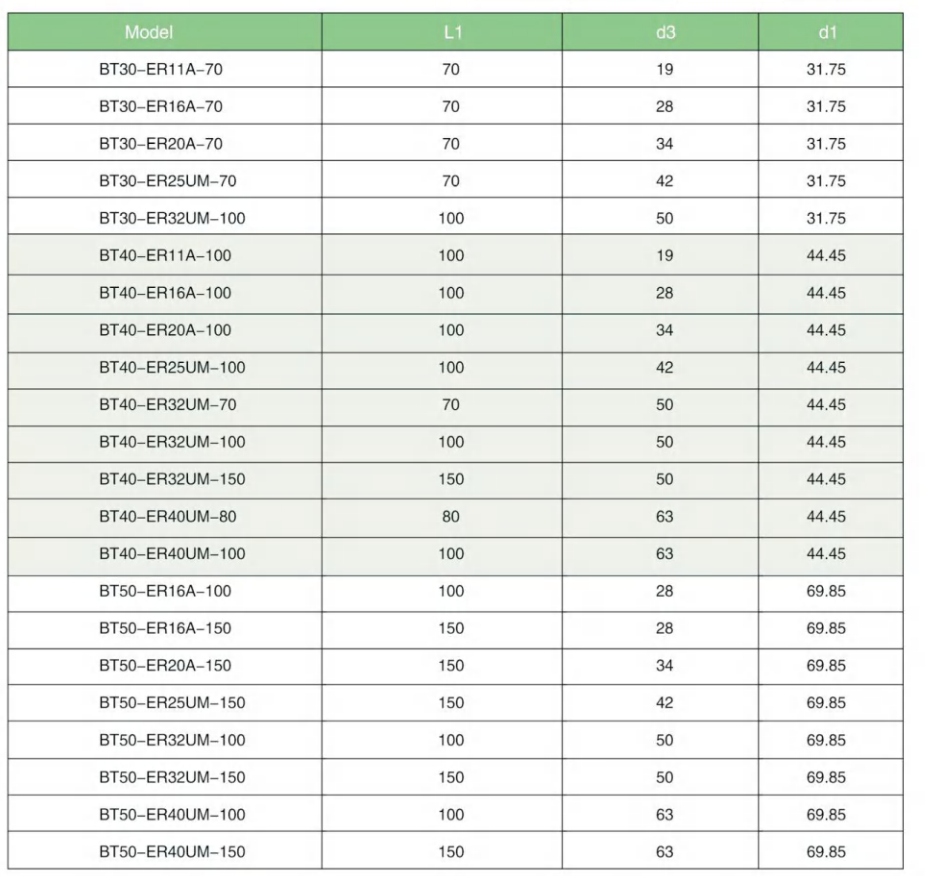
Task: Select the BT40-ER40UM-80 model cell
Action: tap(168, 517)
